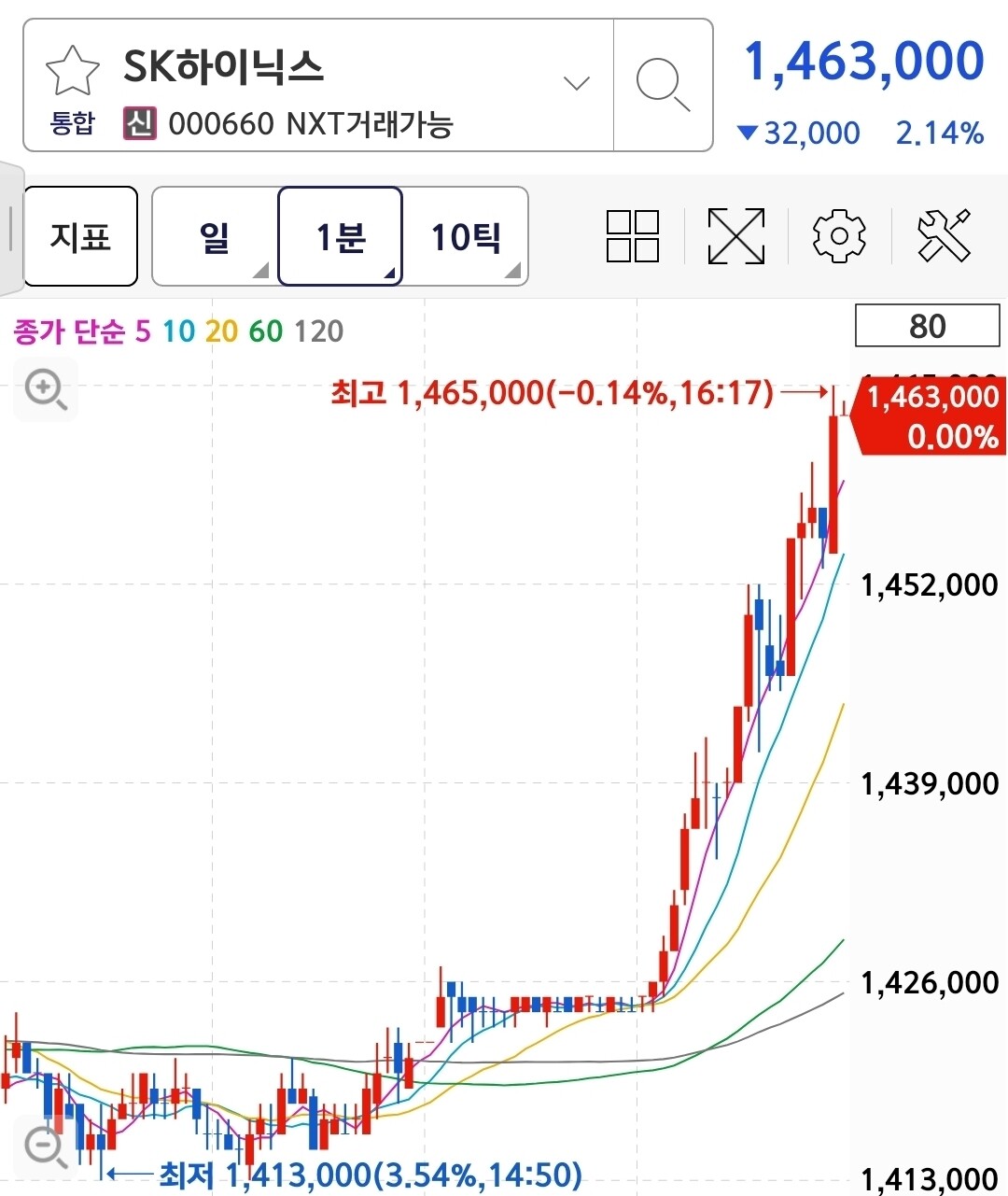Image resolution: width=1008 pixels, height=1196 pixels.
Task: Zoom out the chart with minus magnifier
Action: 46,1146
